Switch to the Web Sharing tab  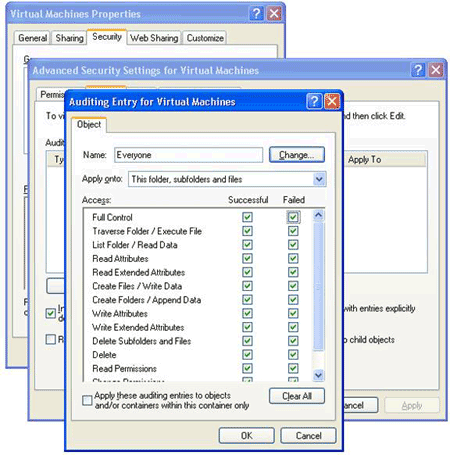(154, 38)
